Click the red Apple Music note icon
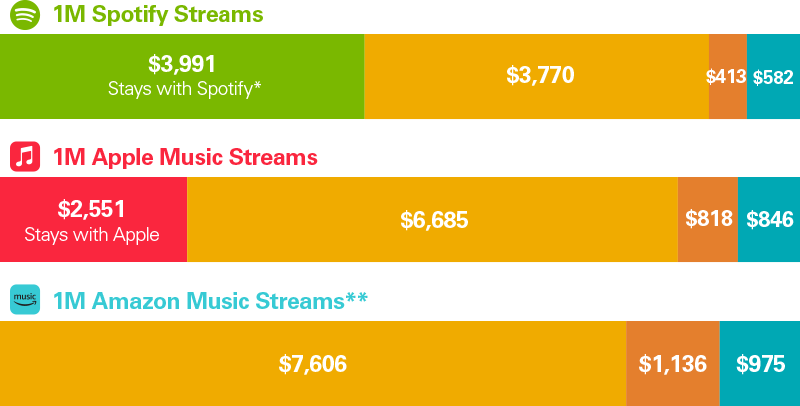The image size is (800, 406). pyautogui.click(x=25, y=157)
